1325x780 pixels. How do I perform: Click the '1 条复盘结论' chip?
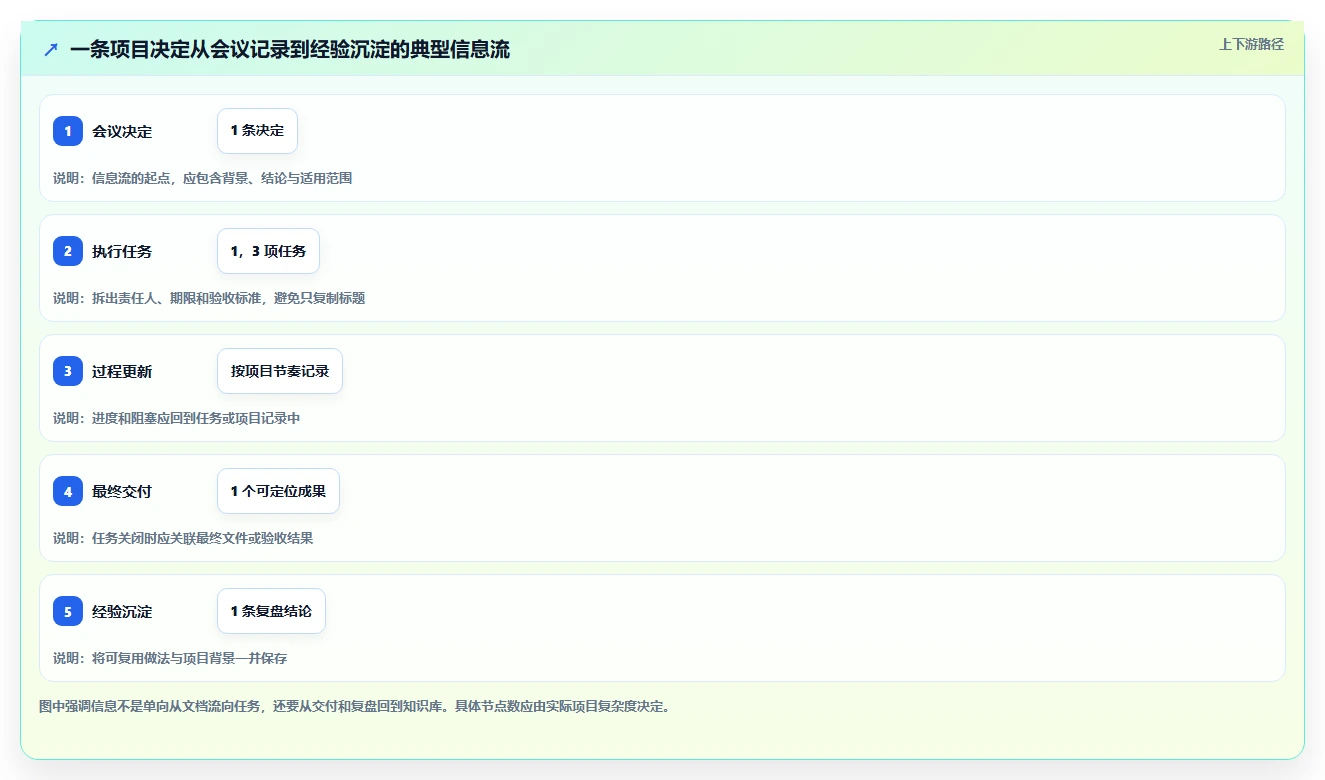271,611
